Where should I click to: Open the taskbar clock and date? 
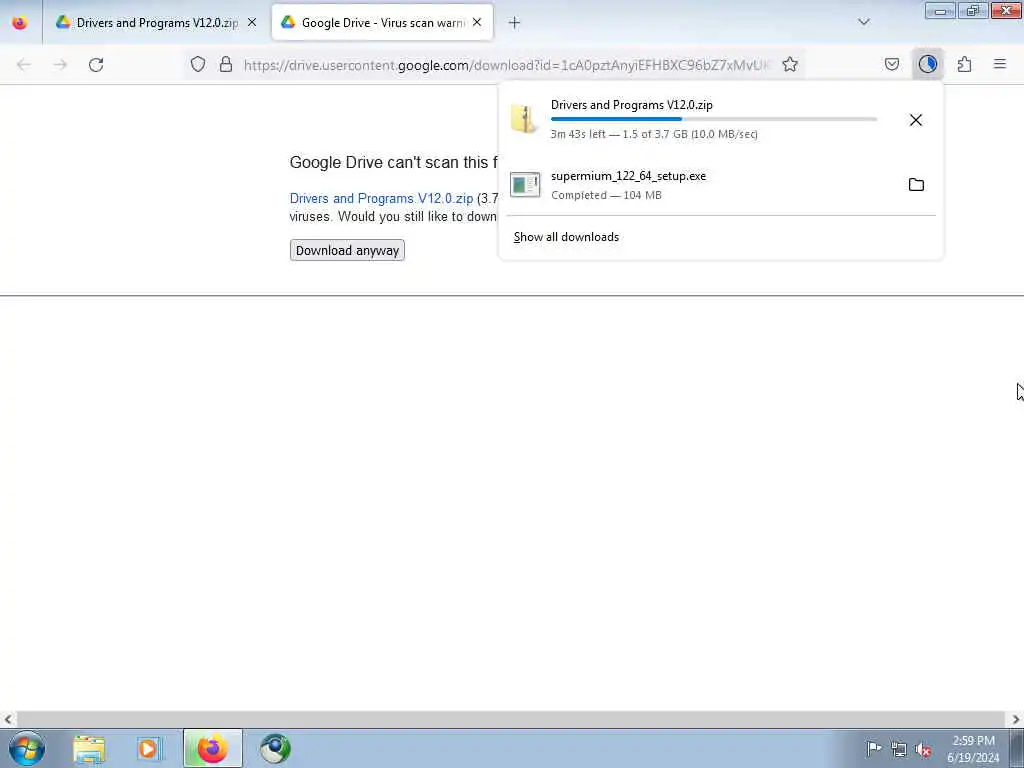(x=974, y=749)
